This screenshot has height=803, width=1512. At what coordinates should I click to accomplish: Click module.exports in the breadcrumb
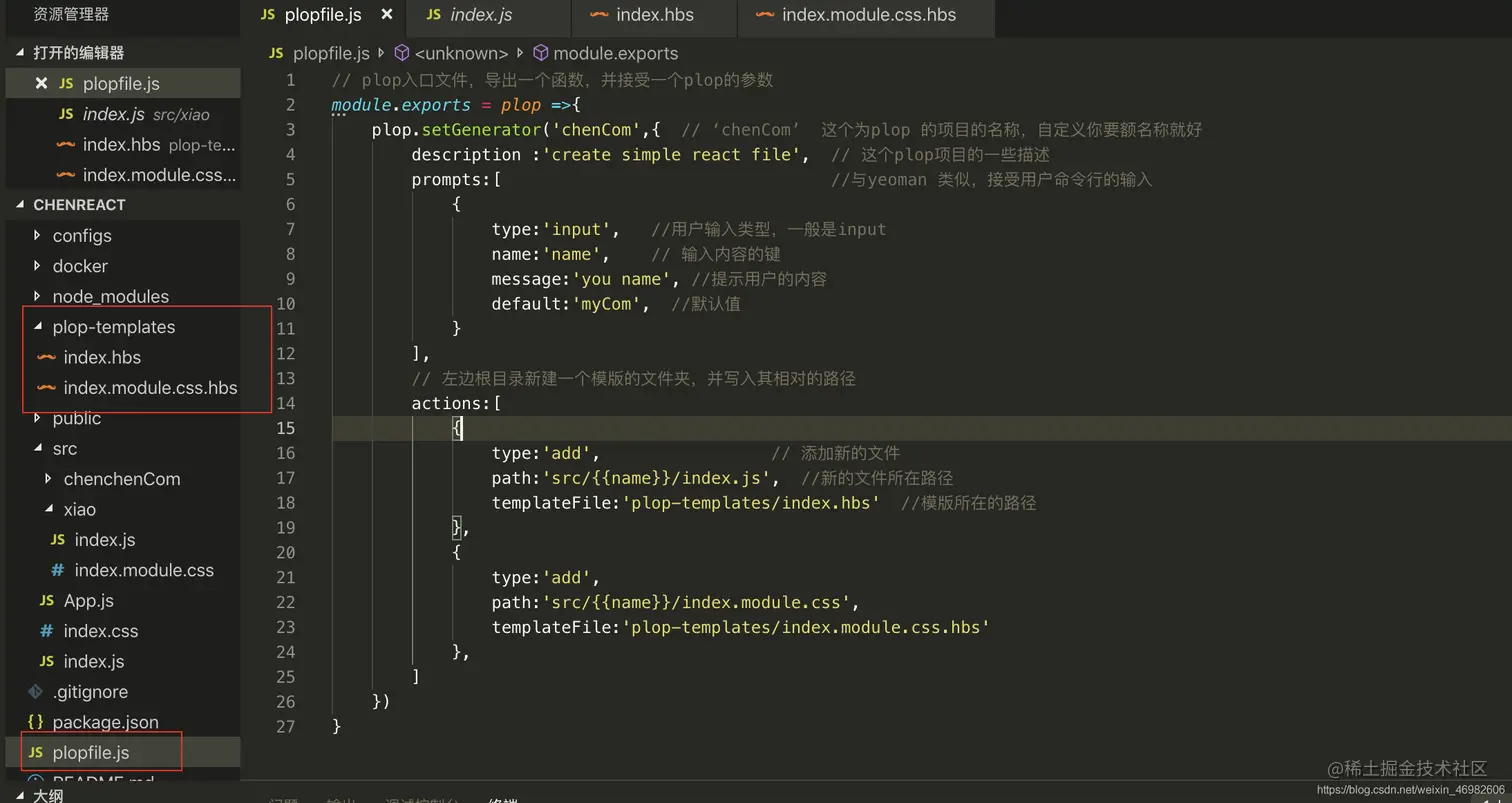(x=615, y=54)
